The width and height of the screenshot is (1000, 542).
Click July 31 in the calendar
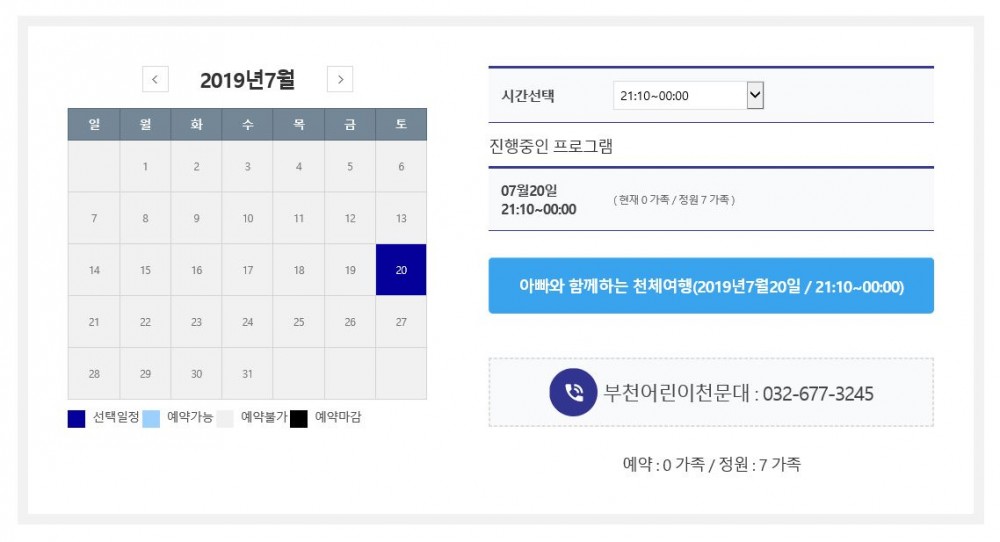[248, 374]
